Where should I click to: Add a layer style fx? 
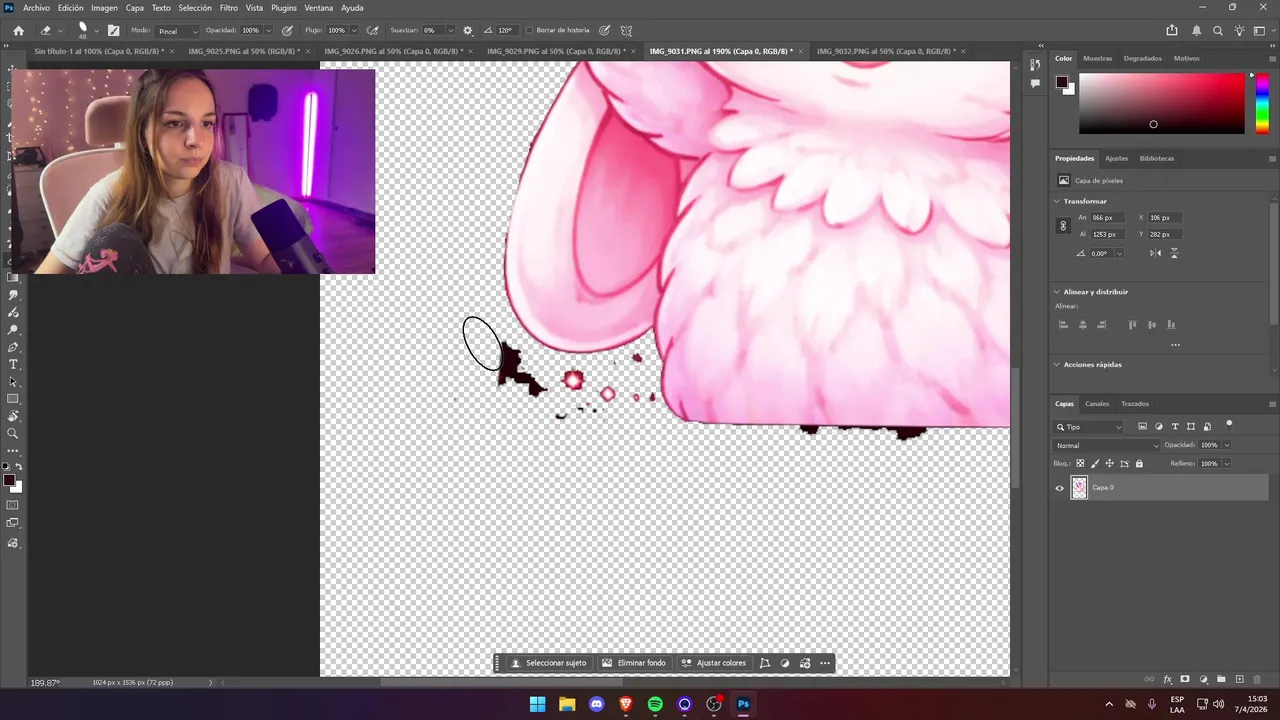tap(1167, 679)
